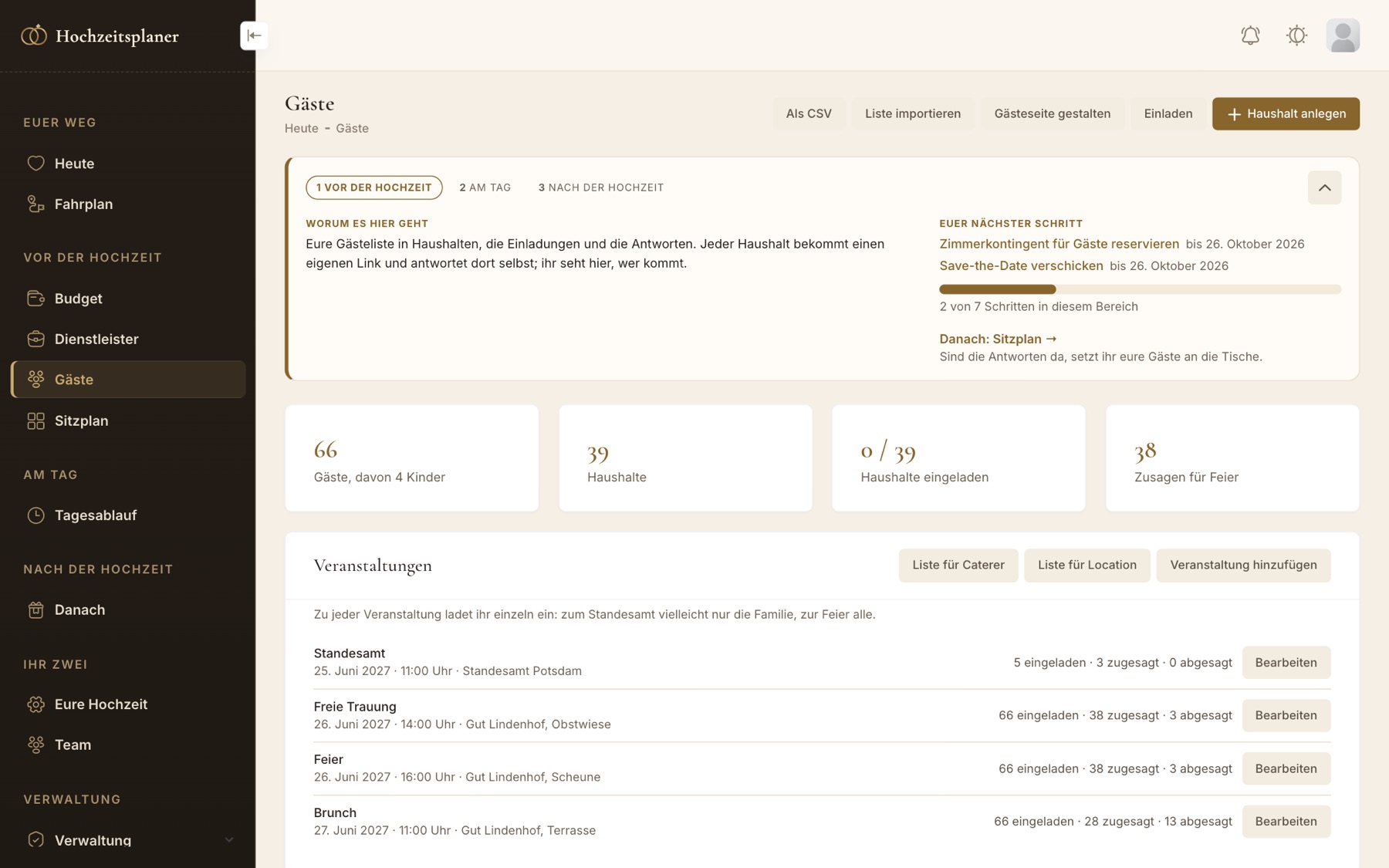Screen dimensions: 1389x868
Task: Open notifications bell
Action: tap(1250, 35)
